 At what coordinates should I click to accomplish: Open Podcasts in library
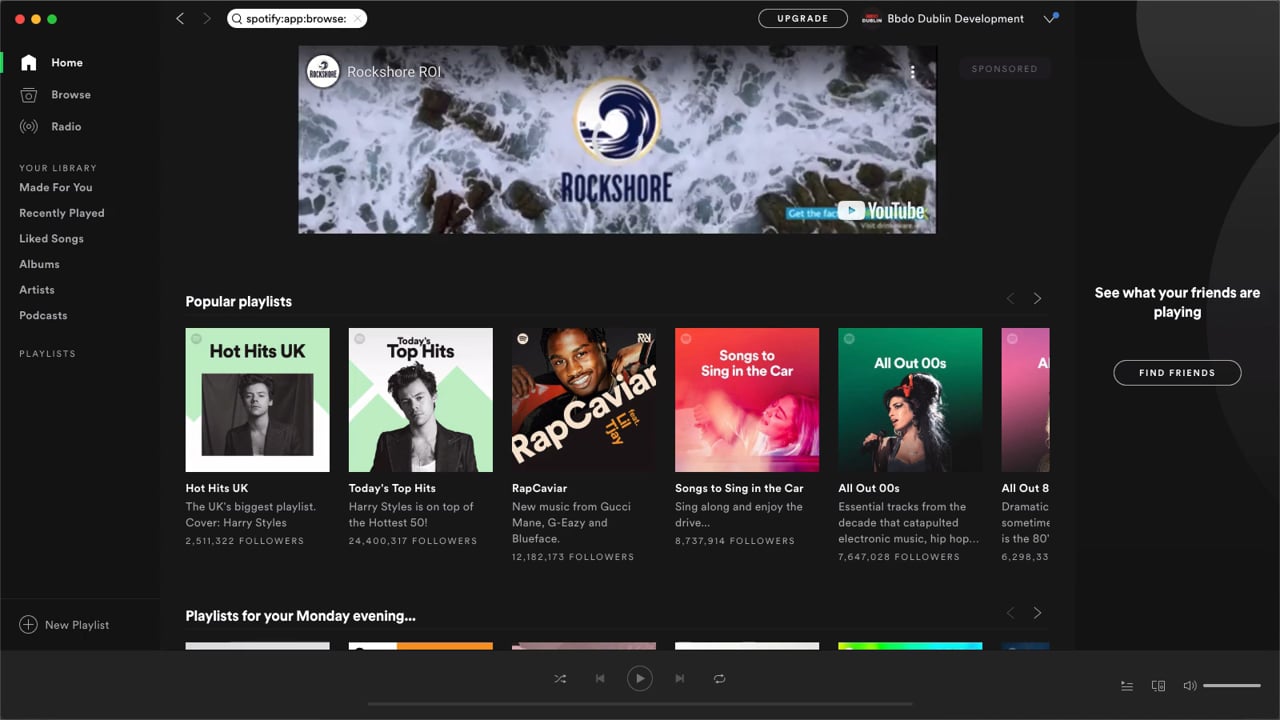coord(43,315)
